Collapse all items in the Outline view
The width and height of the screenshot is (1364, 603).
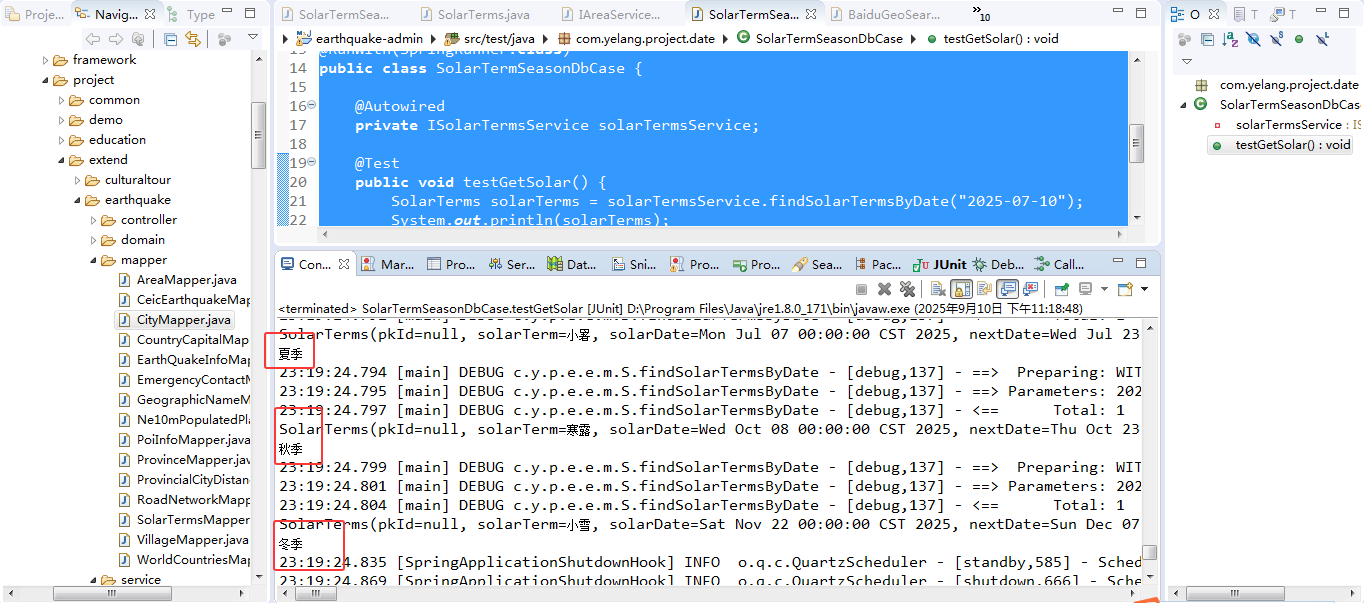click(x=1208, y=39)
